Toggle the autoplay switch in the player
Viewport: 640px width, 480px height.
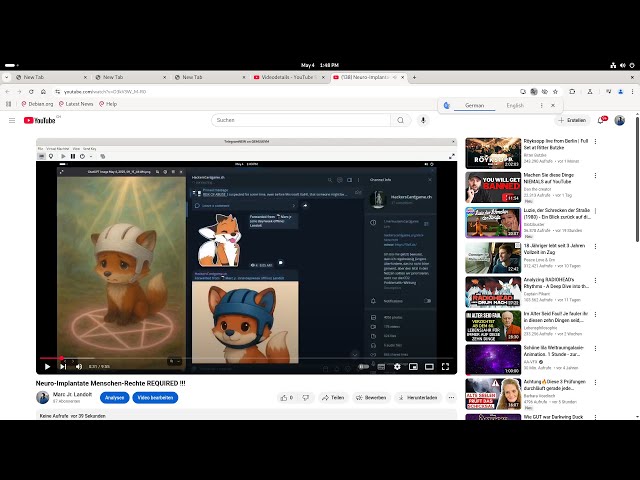(364, 367)
